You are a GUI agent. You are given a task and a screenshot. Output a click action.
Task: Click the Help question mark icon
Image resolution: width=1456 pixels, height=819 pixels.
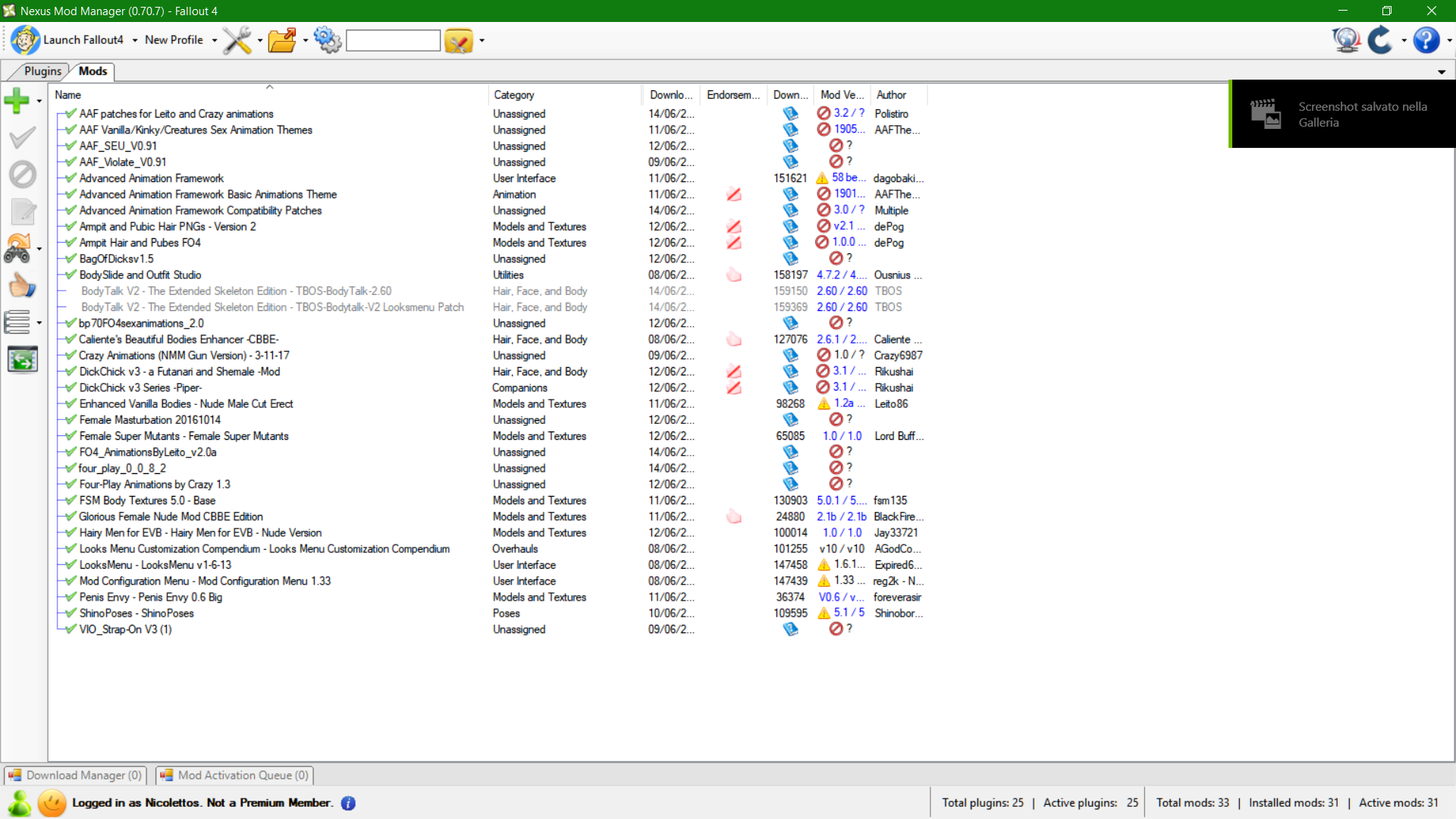(x=1426, y=39)
